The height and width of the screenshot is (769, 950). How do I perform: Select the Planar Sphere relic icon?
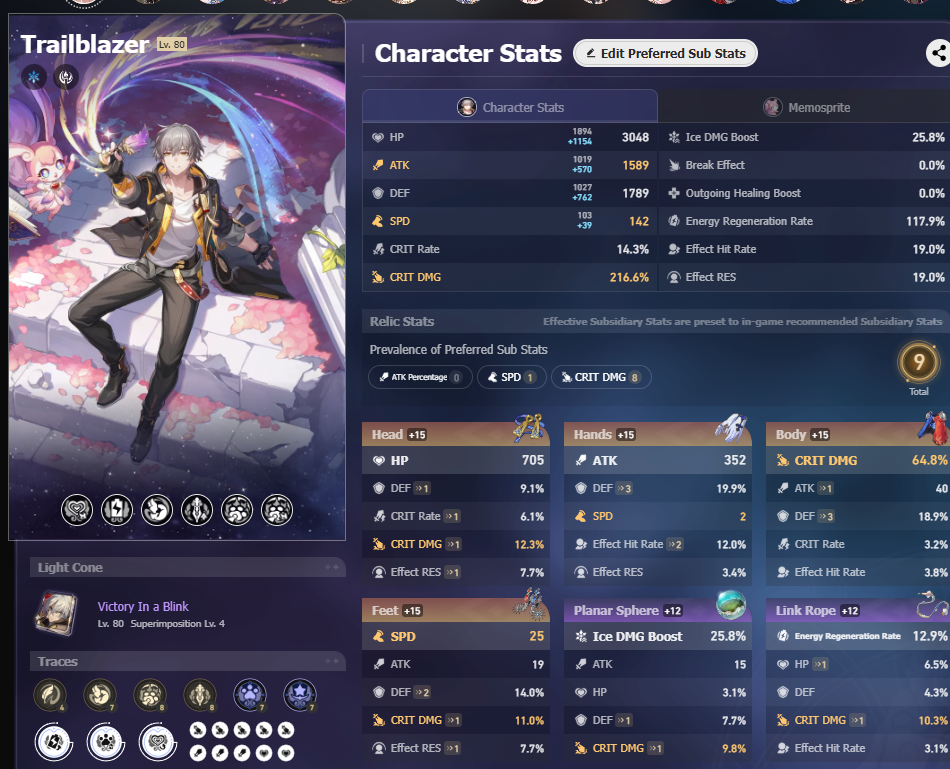pyautogui.click(x=731, y=604)
